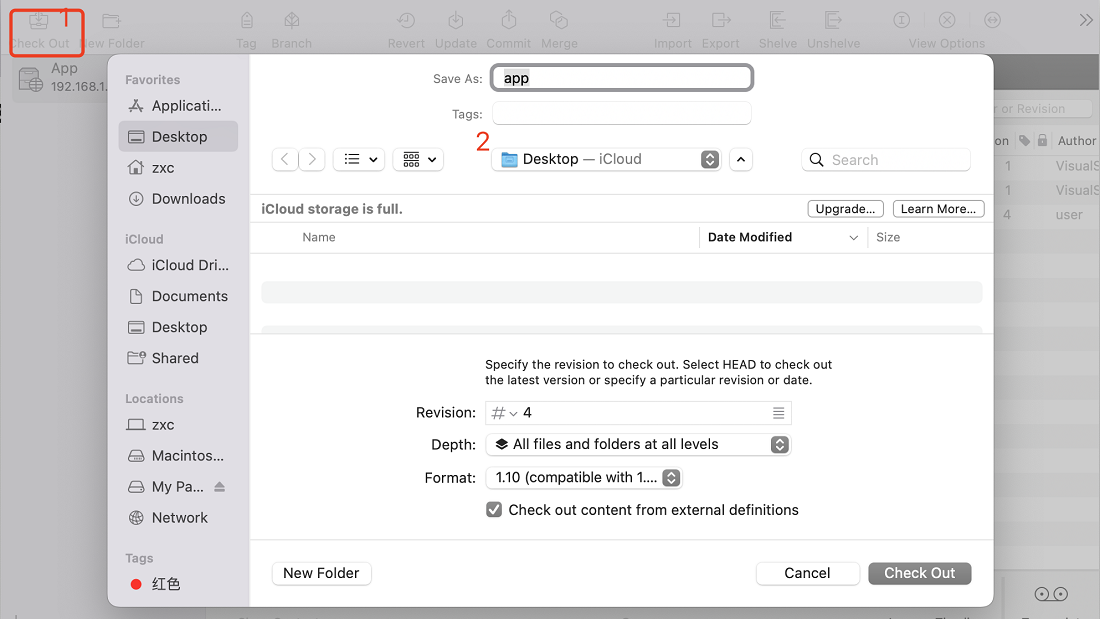Open Network in the sidebar

point(178,517)
